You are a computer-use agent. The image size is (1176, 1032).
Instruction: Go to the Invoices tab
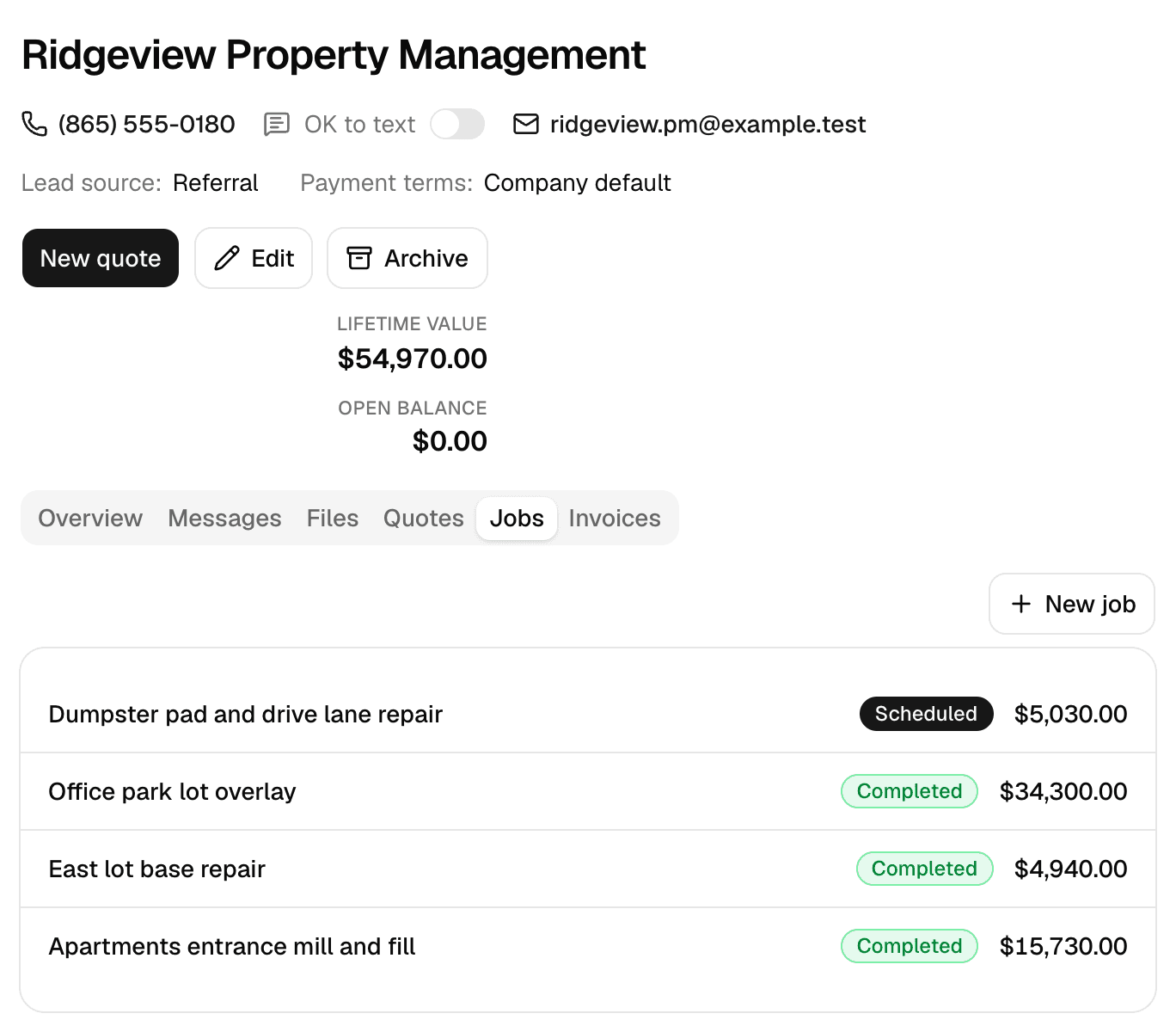tap(615, 518)
